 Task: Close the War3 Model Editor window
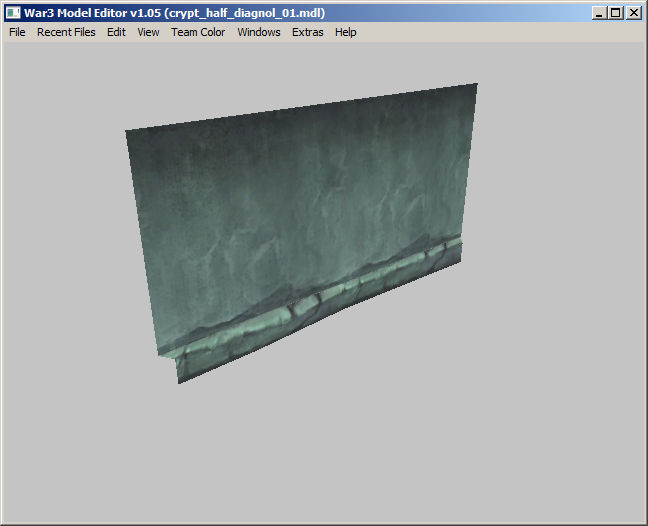634,13
